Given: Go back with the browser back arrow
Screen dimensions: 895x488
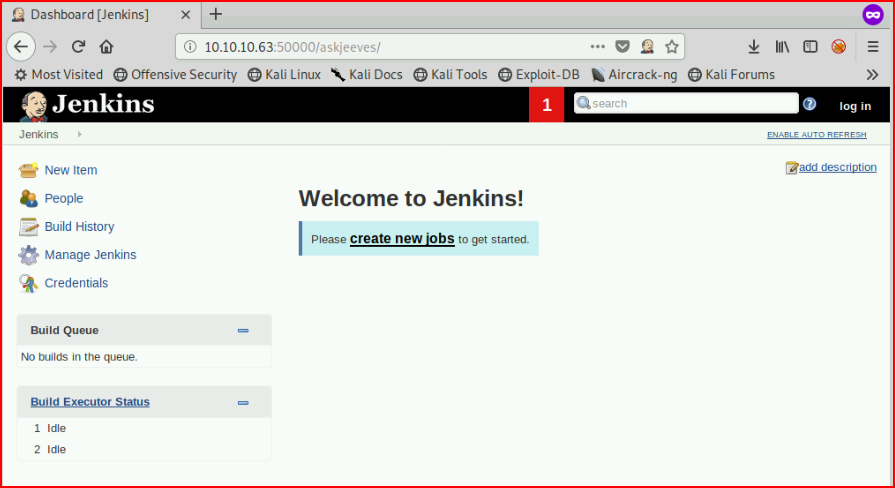Looking at the screenshot, I should coord(21,47).
